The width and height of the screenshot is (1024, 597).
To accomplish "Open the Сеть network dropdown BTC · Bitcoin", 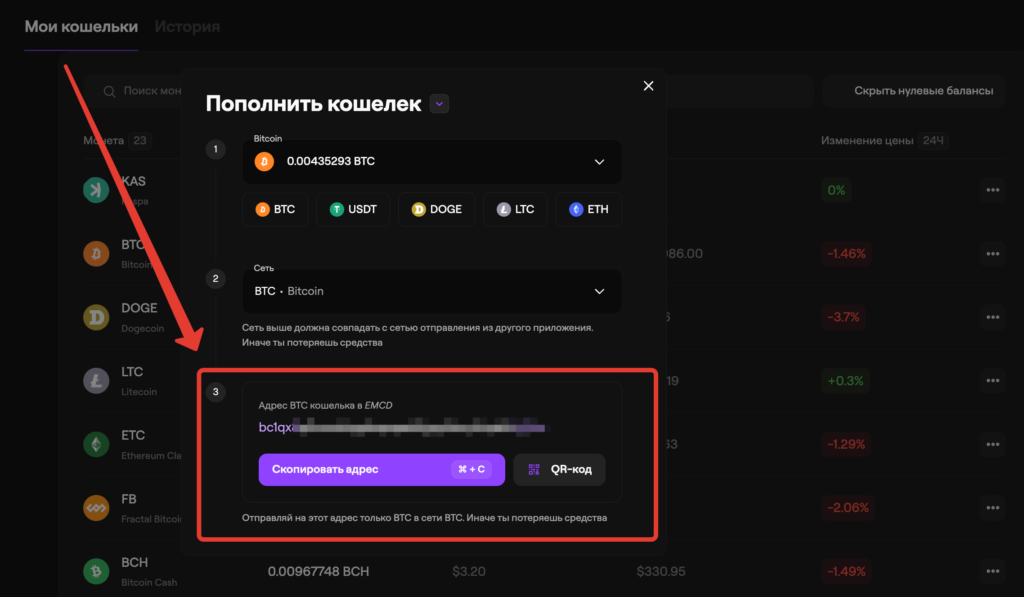I will click(x=431, y=290).
